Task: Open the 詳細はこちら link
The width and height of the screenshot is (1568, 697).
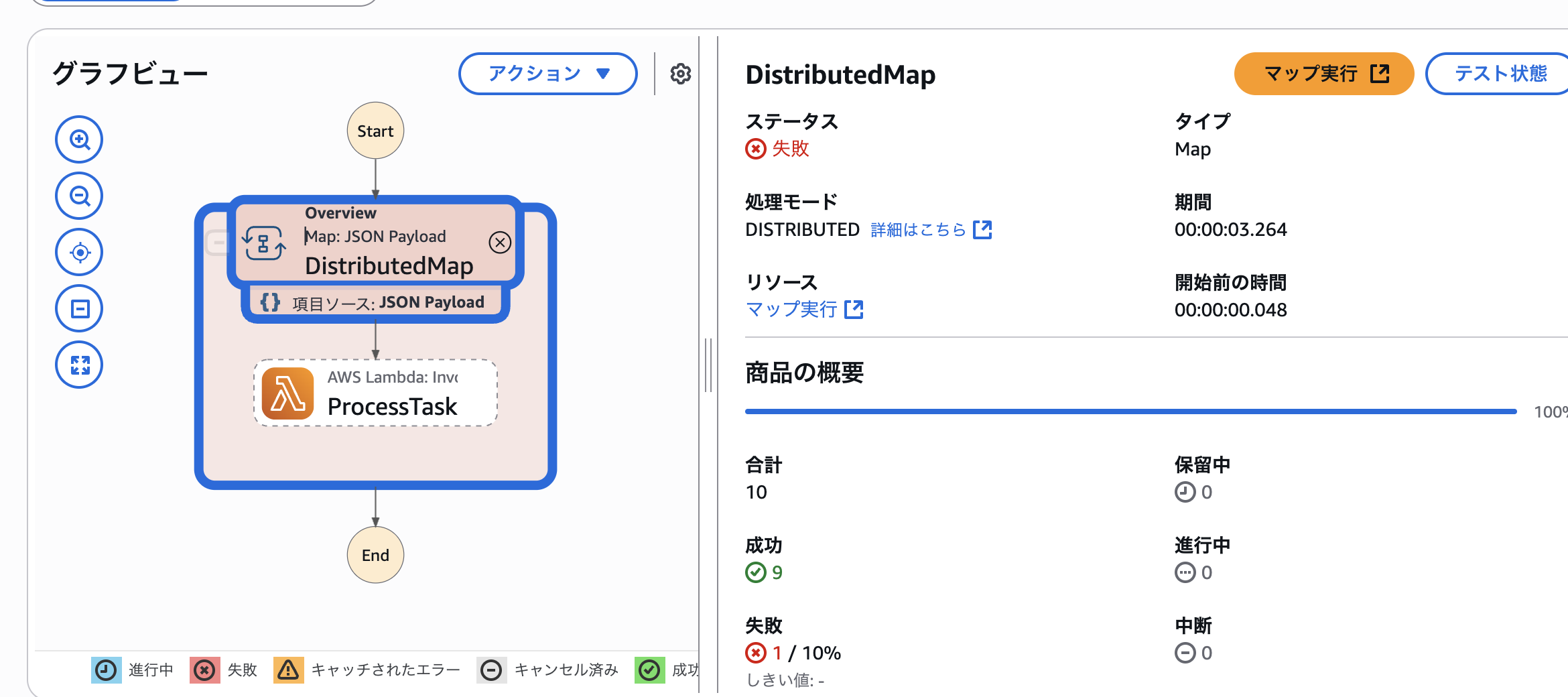Action: click(918, 230)
